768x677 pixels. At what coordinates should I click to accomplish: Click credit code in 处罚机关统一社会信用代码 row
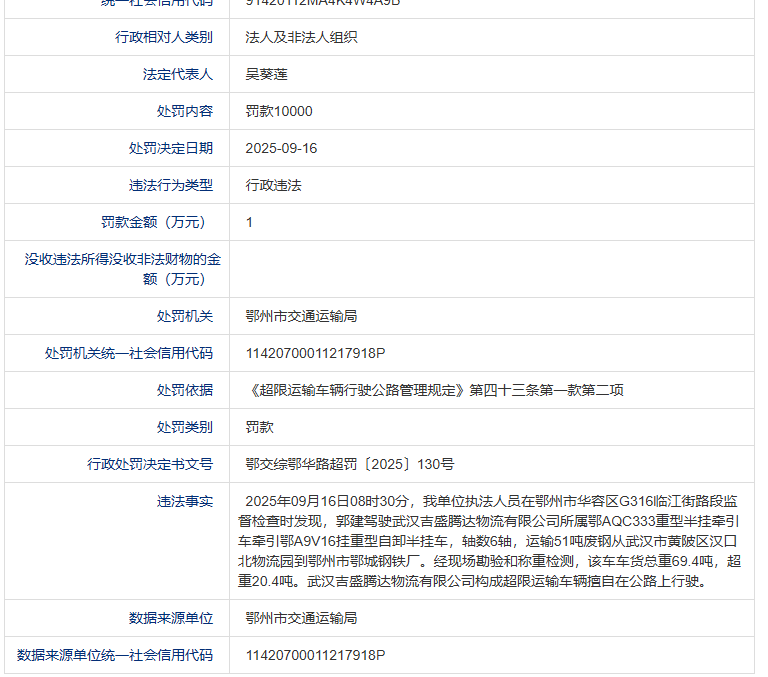click(x=315, y=353)
